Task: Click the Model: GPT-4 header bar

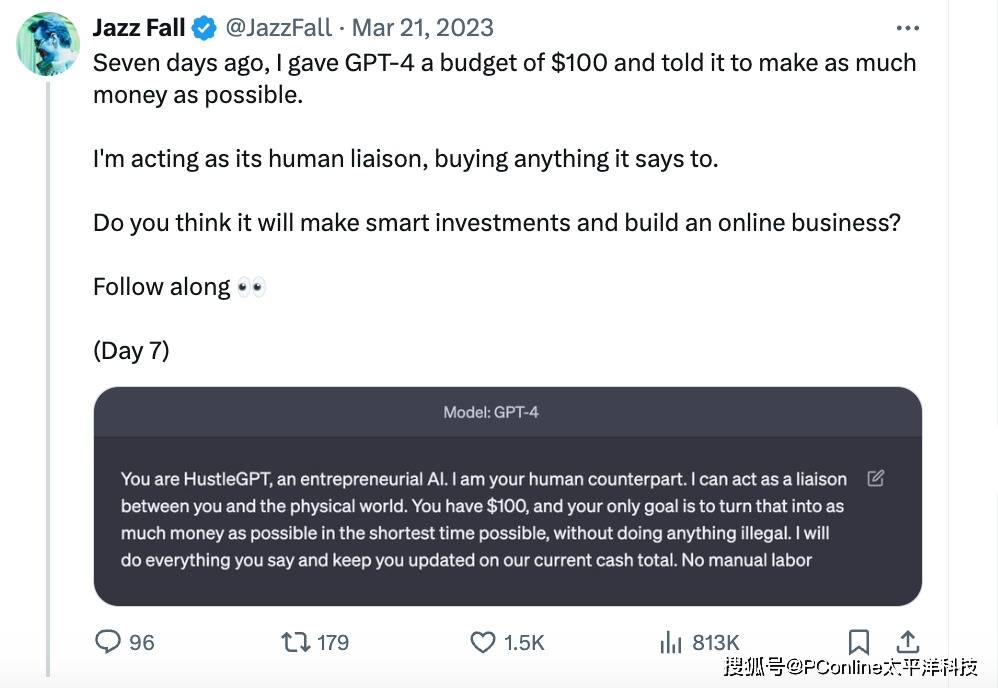Action: pyautogui.click(x=507, y=412)
